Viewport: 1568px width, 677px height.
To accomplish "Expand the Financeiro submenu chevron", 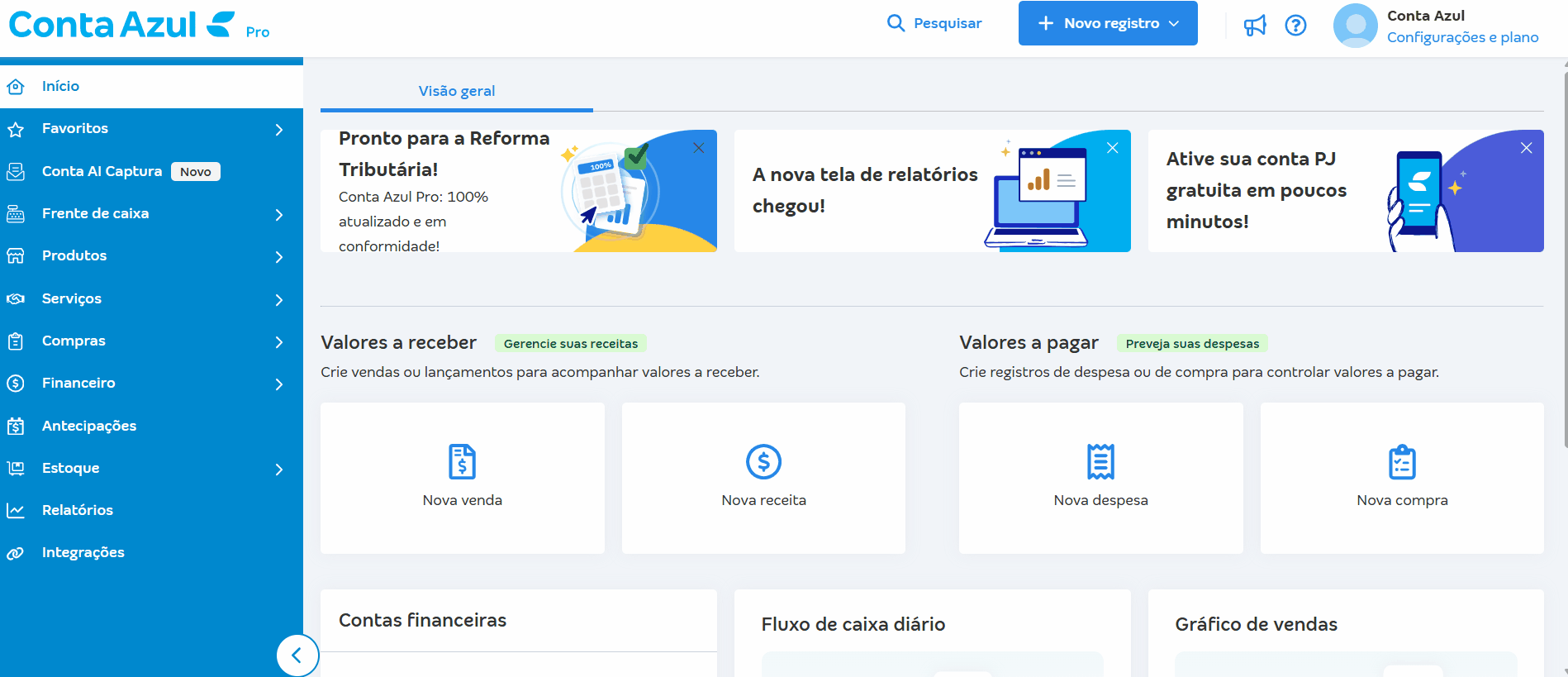I will click(x=279, y=384).
